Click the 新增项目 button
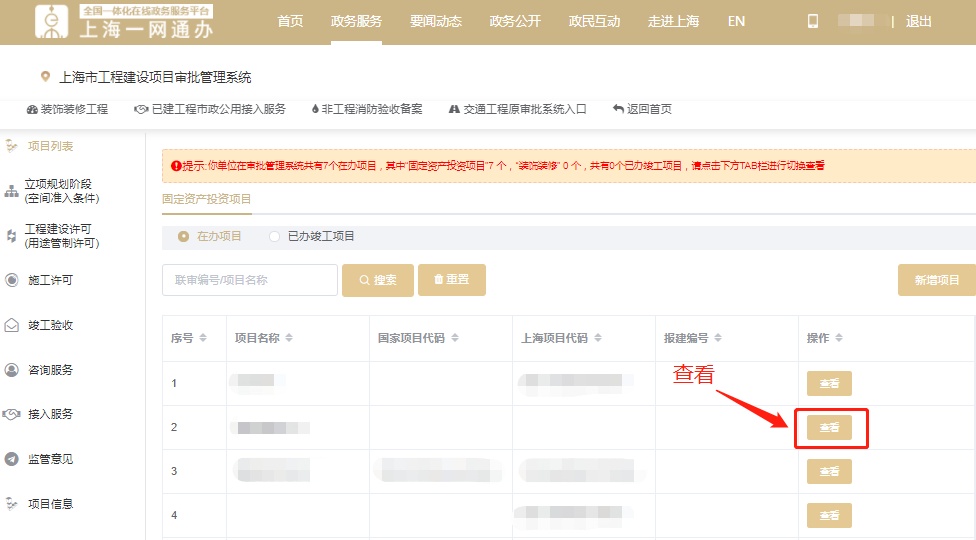The width and height of the screenshot is (976, 540). click(x=936, y=280)
